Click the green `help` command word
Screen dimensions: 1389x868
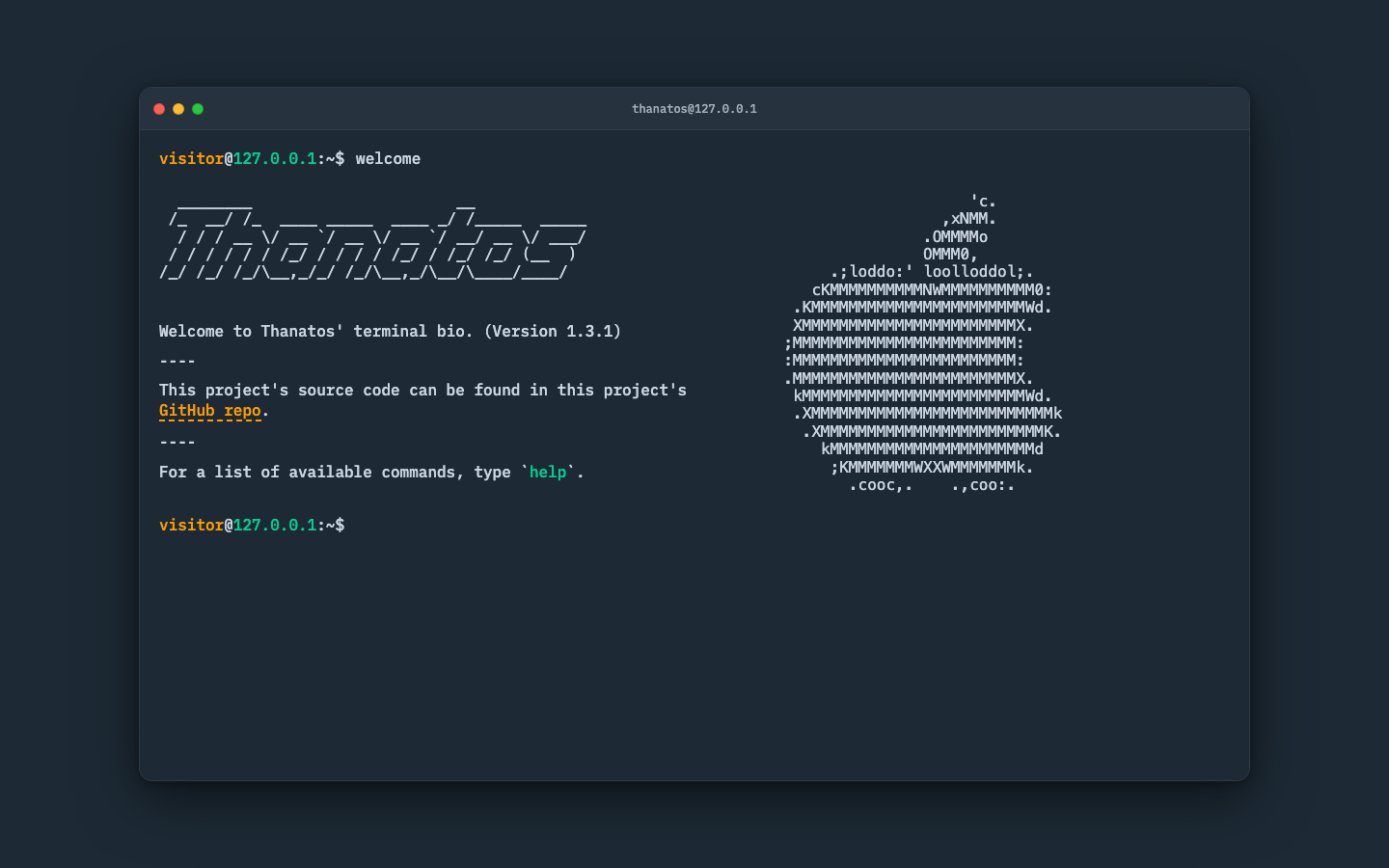pos(548,473)
